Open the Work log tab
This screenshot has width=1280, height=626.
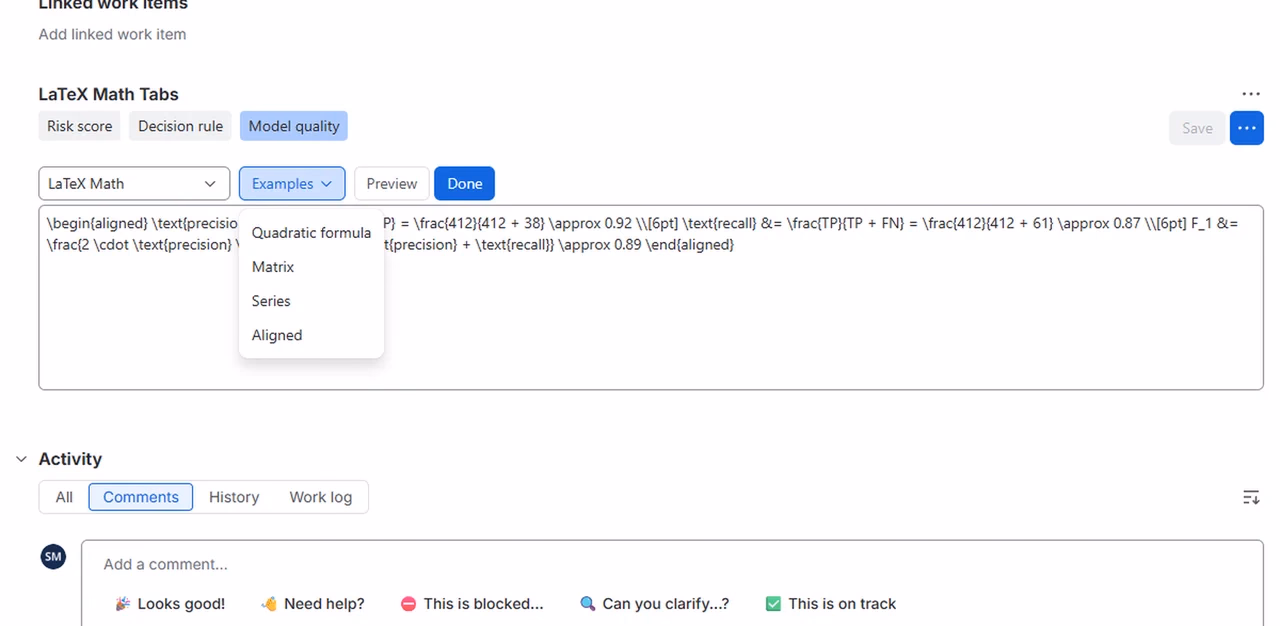pyautogui.click(x=321, y=497)
